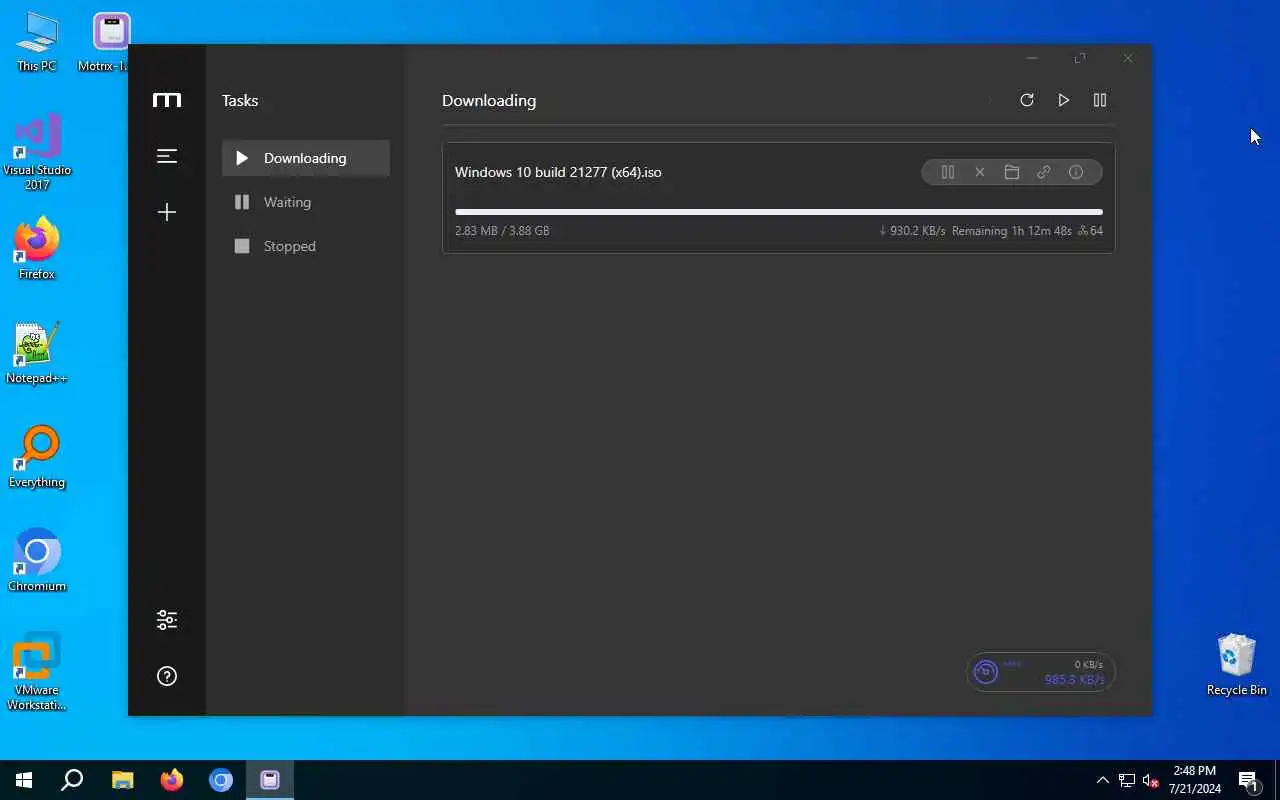Select the Chromium desktop shortcut

point(37,561)
